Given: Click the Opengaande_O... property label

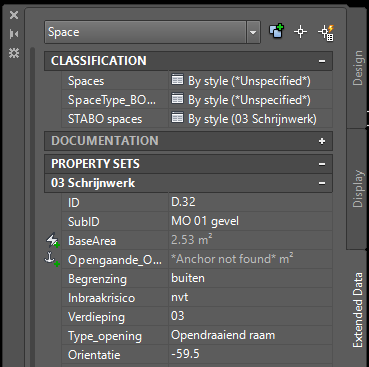Looking at the screenshot, I should [115, 260].
